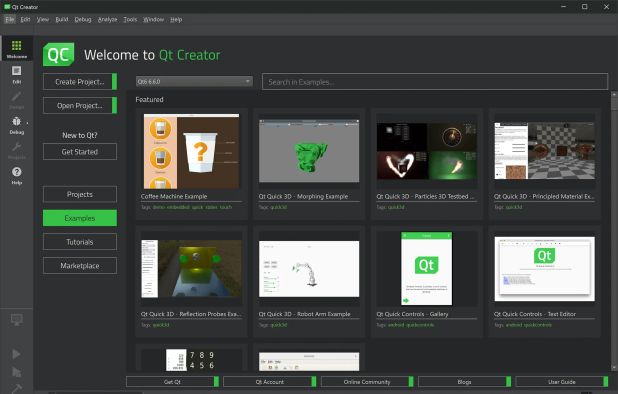Open Qt Quick 3D Morphing Example thumbnail
This screenshot has width=618, height=394.
point(309,151)
